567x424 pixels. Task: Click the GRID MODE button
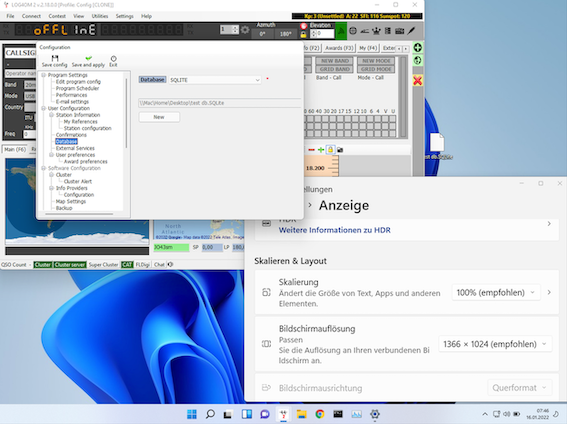click(376, 69)
